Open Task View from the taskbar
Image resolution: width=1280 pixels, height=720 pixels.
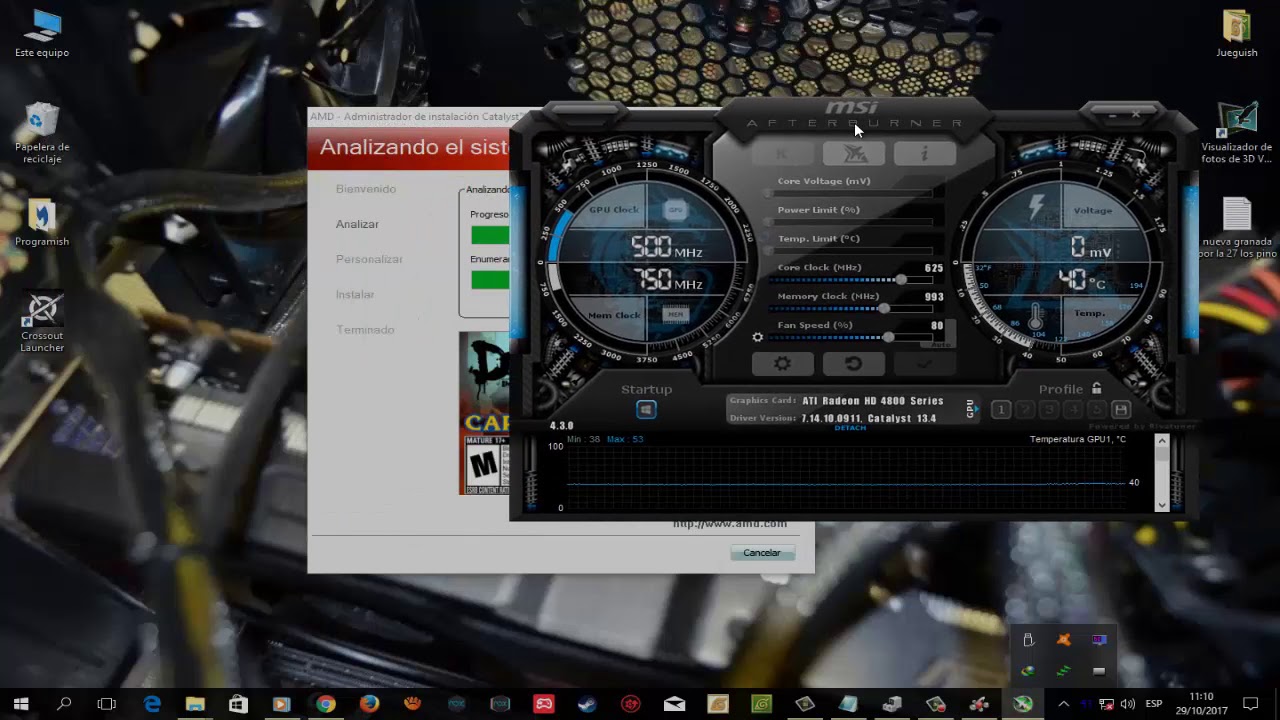point(107,704)
